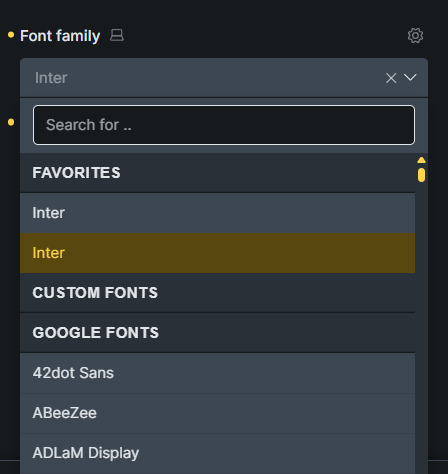
Task: Click the yellow dot before Font family
Action: pyautogui.click(x=11, y=35)
